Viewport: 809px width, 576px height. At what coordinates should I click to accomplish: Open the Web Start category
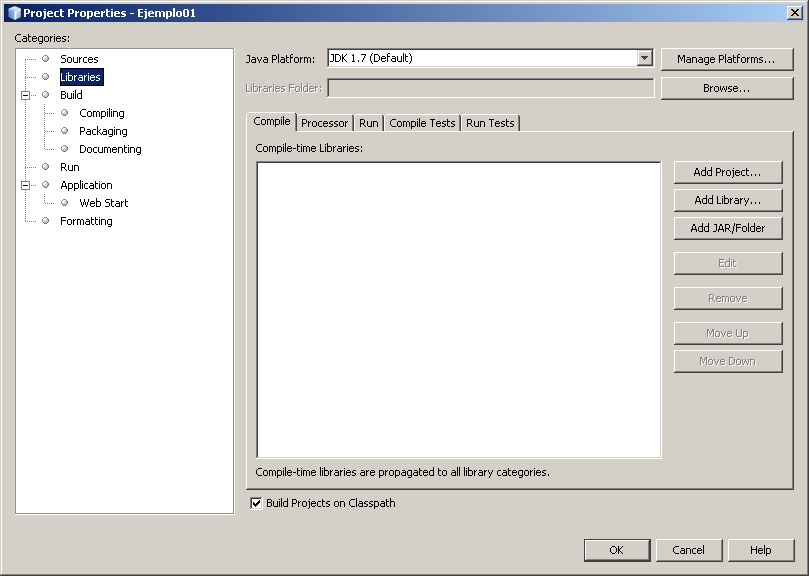pos(104,203)
